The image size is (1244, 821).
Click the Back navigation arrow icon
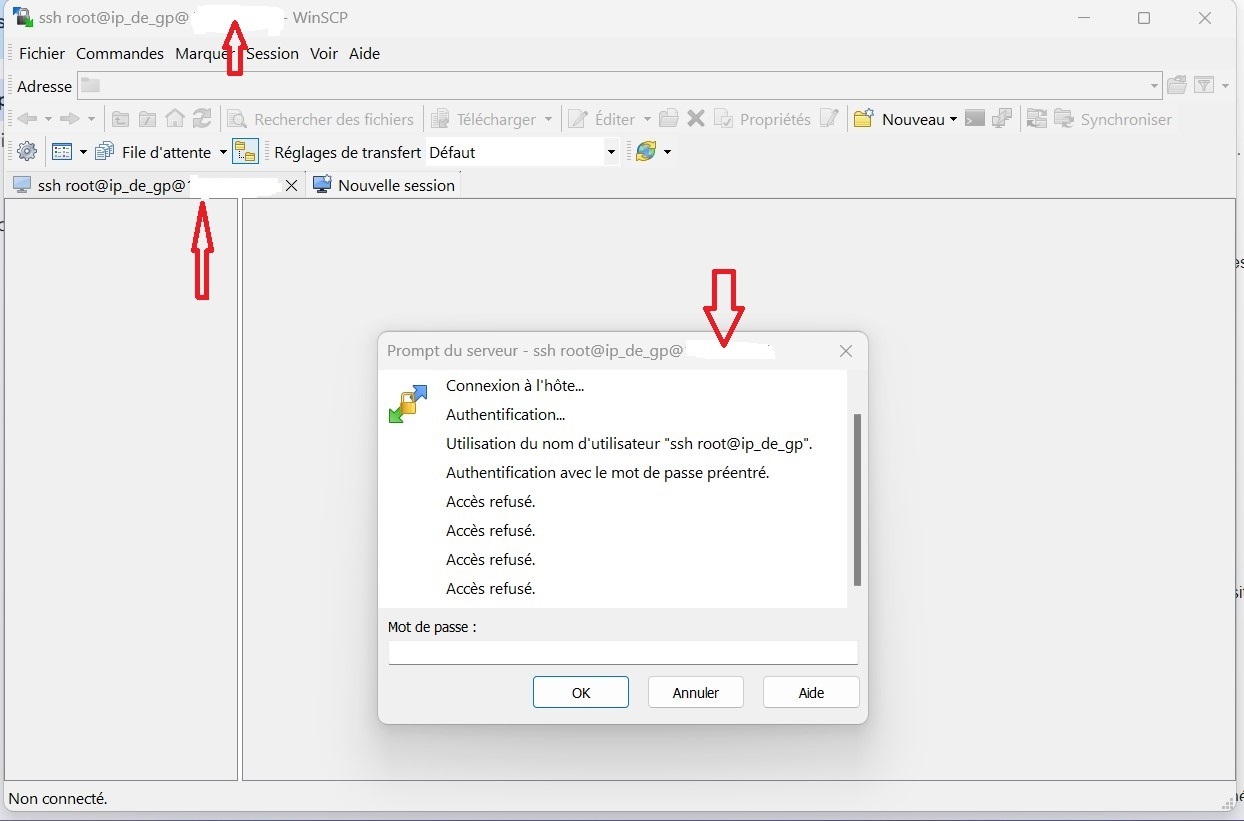pos(27,119)
